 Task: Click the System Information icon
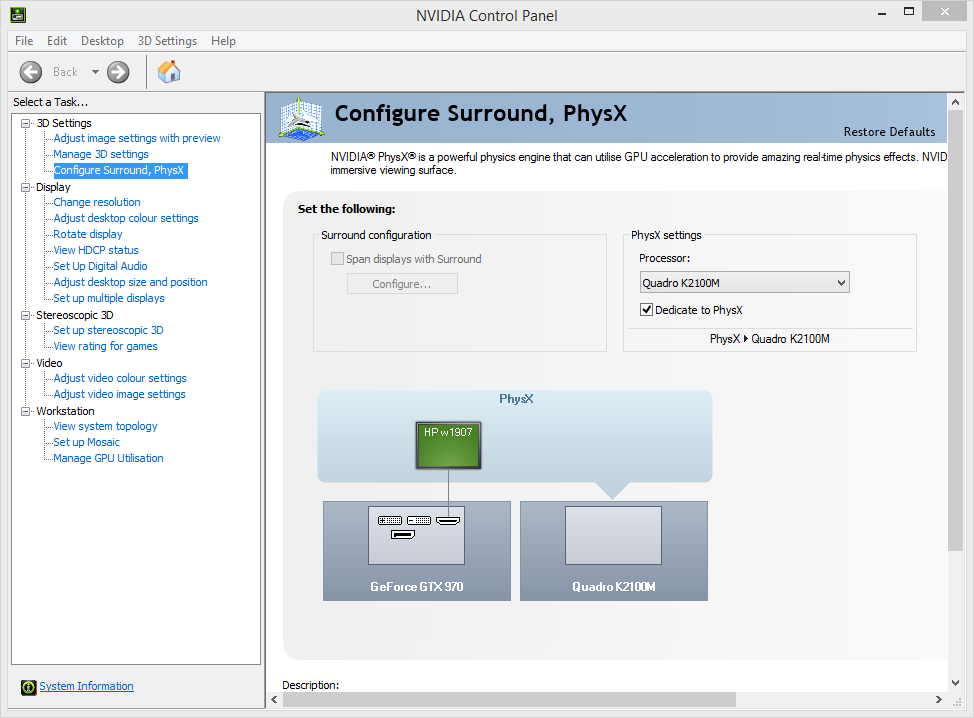[x=29, y=687]
